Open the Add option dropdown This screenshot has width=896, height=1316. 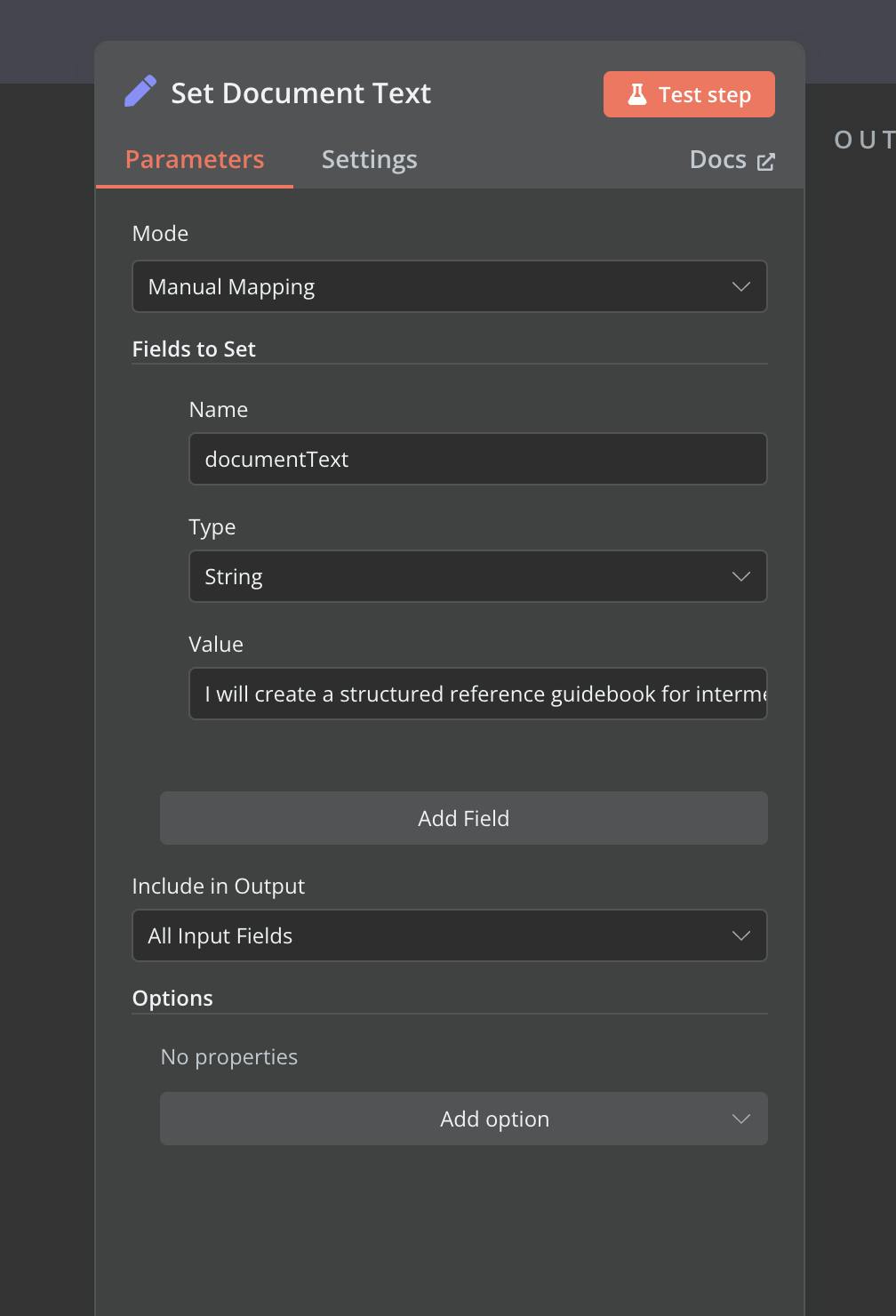tap(463, 1119)
